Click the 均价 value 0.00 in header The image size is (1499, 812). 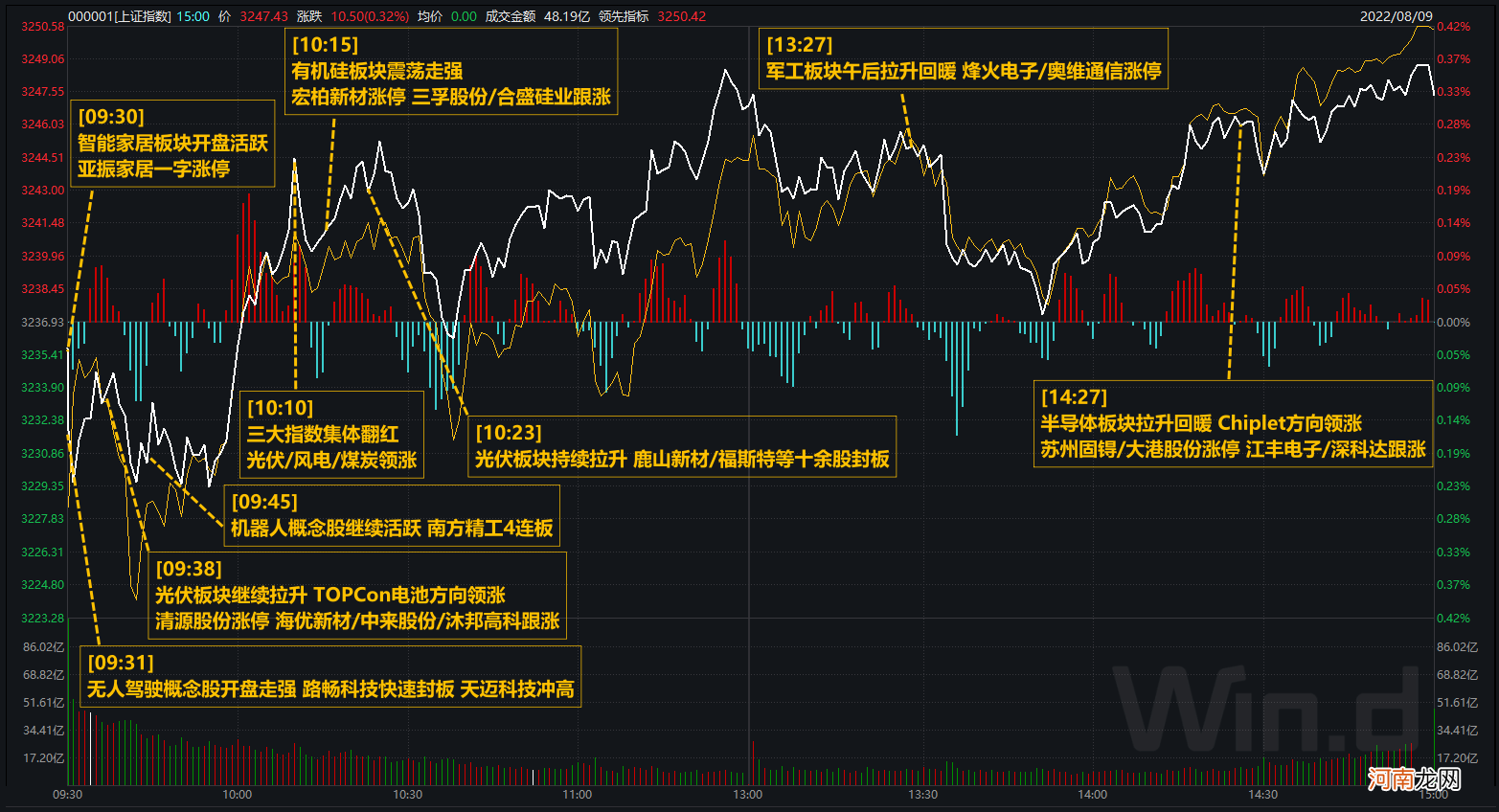[x=464, y=16]
